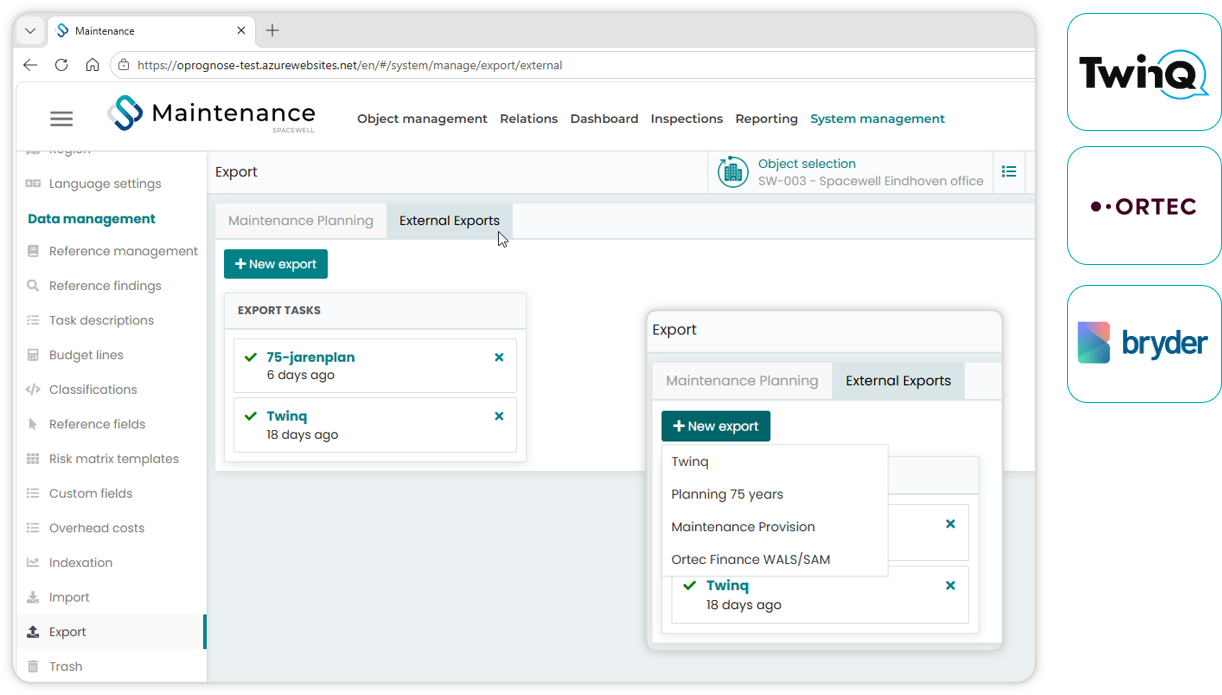Viewport: 1222px width, 695px height.
Task: Open Budget lines in the sidebar
Action: pyautogui.click(x=86, y=355)
